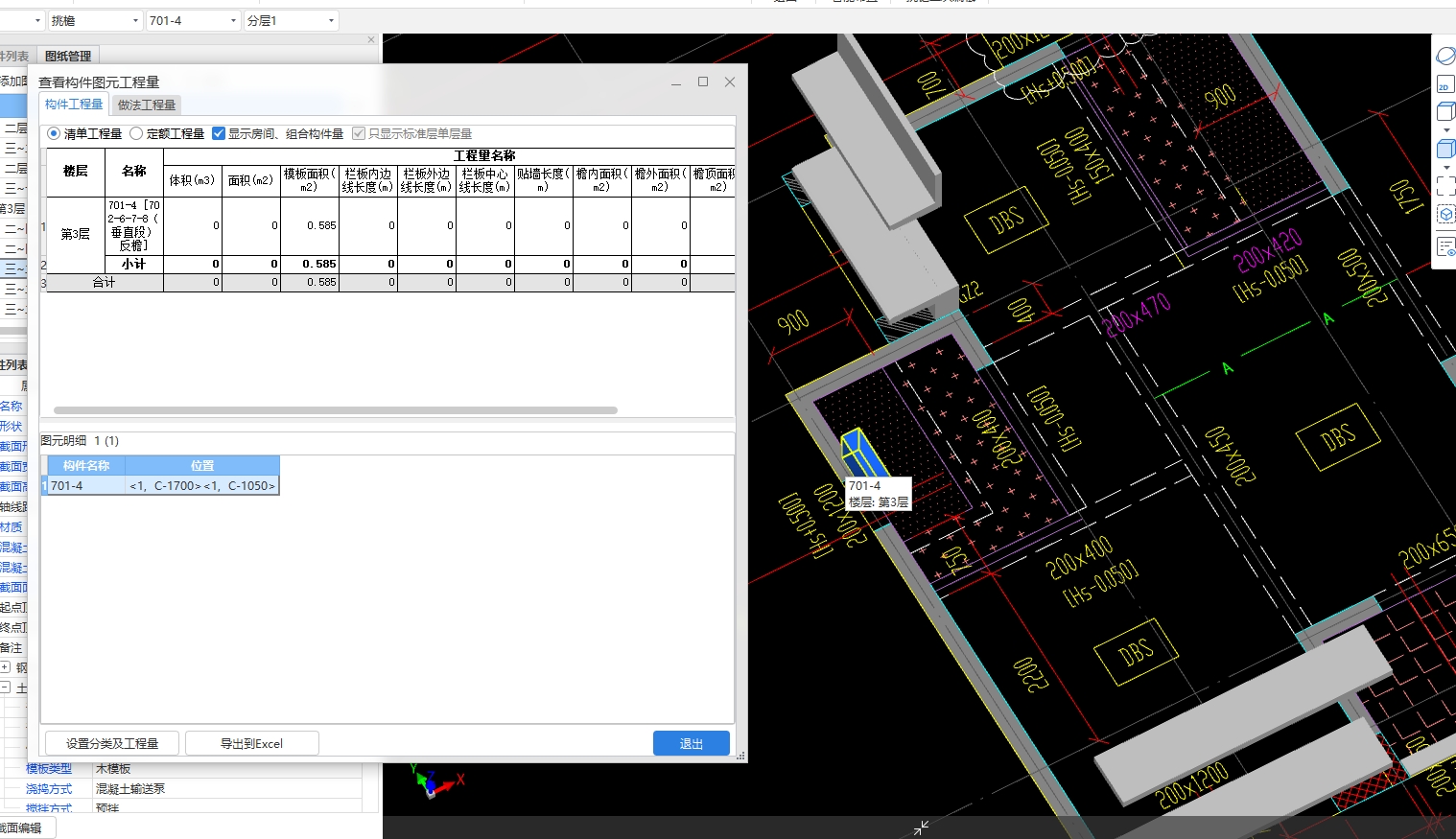This screenshot has height=839, width=1456.
Task: Expand dropdown arrow below solid cube icon
Action: [x=1446, y=167]
